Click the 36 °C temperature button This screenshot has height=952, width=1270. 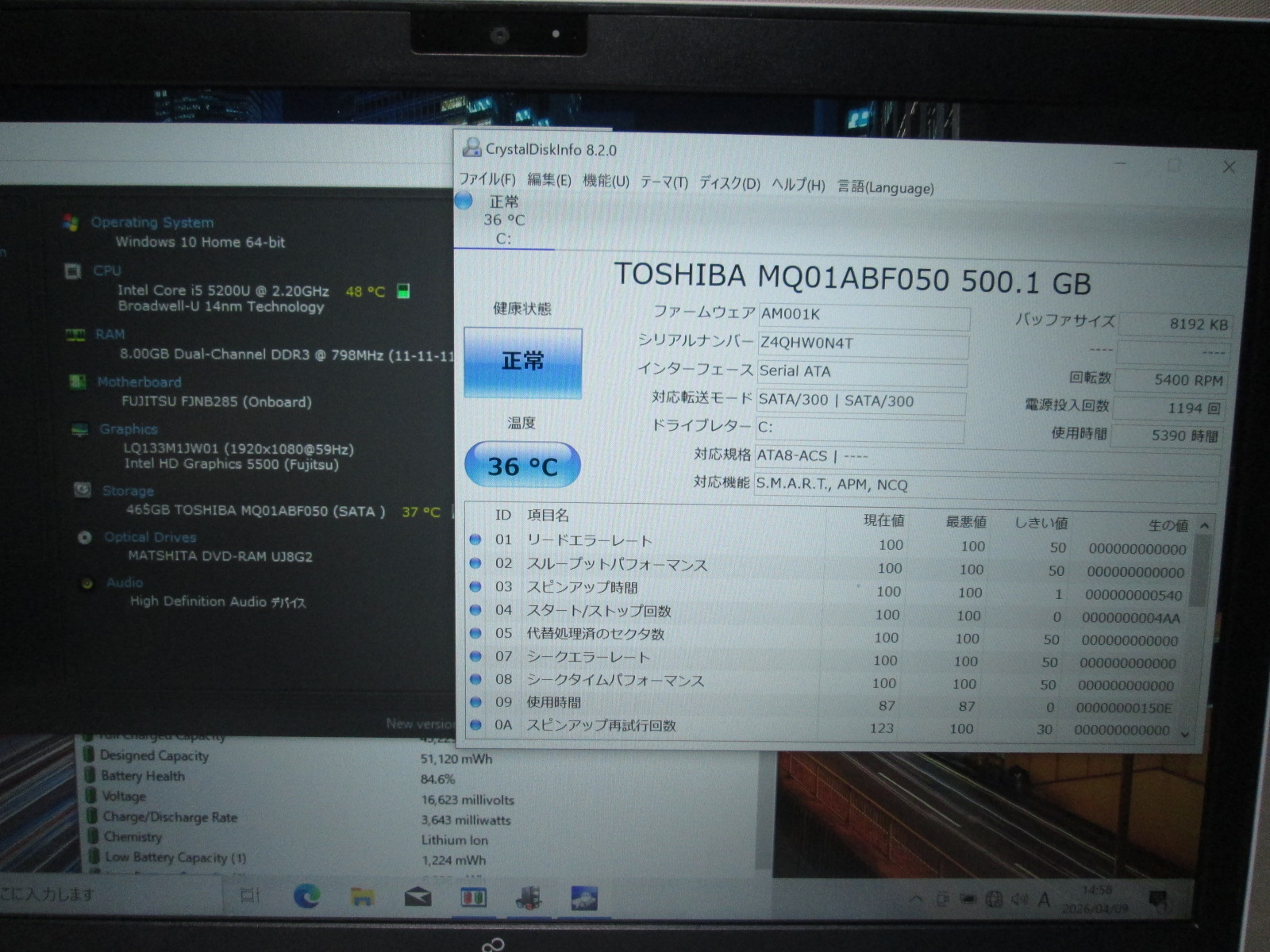point(522,466)
